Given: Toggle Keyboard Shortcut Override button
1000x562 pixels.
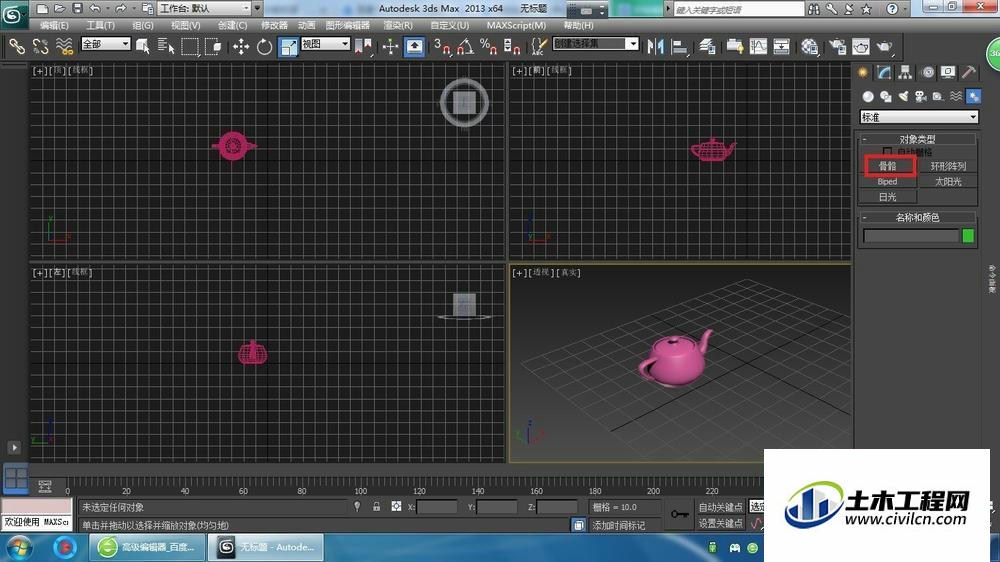Looking at the screenshot, I should click(415, 46).
